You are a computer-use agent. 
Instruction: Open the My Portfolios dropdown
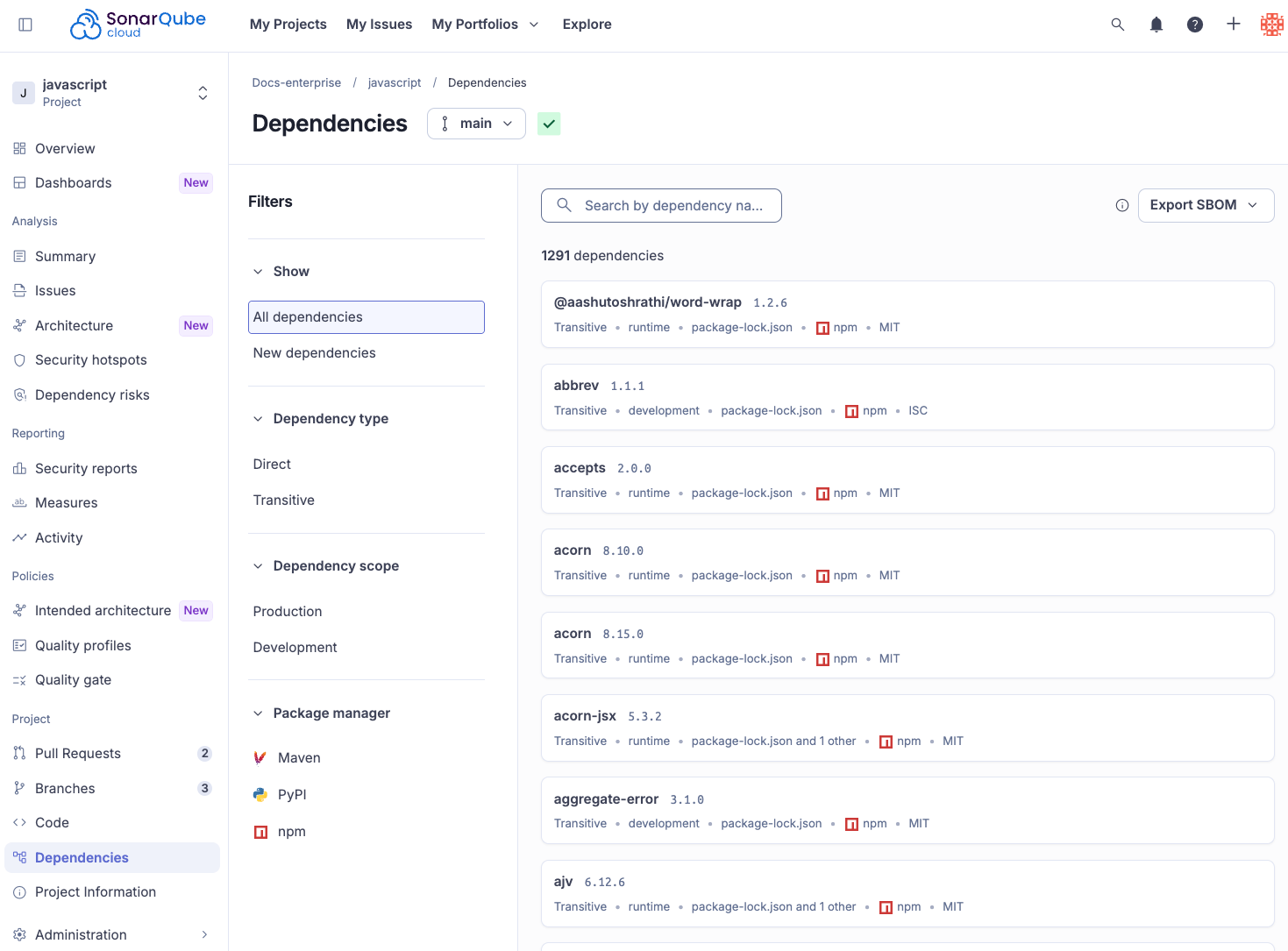point(485,25)
